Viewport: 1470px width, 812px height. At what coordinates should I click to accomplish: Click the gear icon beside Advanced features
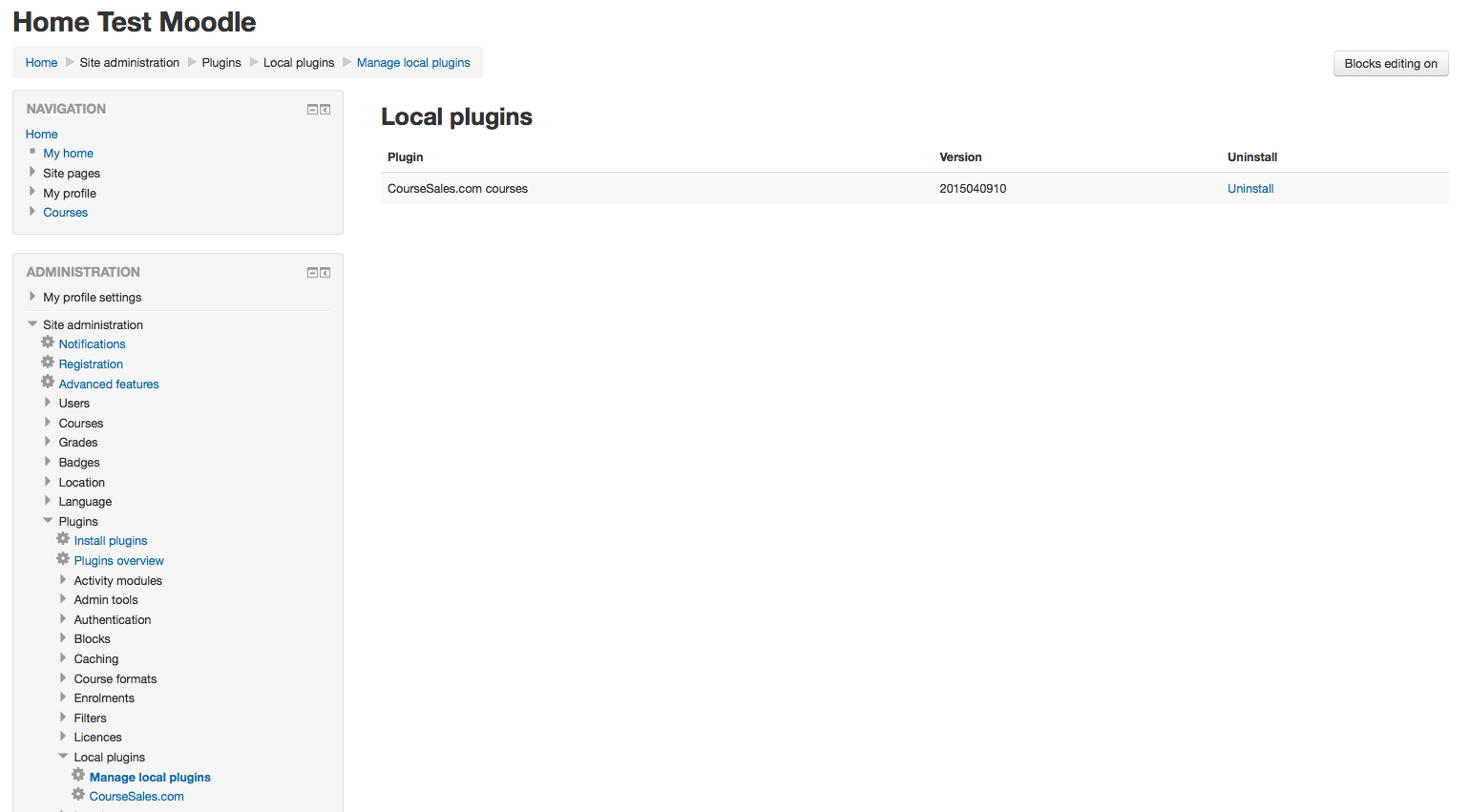[48, 383]
